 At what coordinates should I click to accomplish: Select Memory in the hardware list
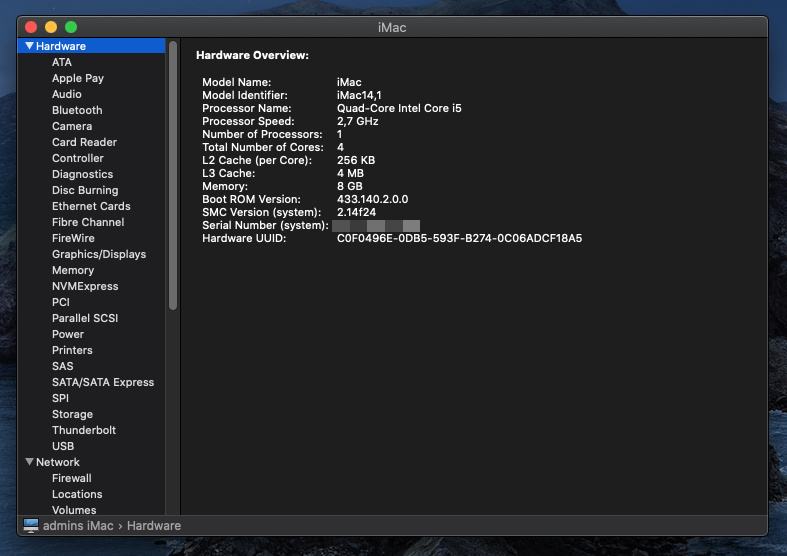(72, 270)
